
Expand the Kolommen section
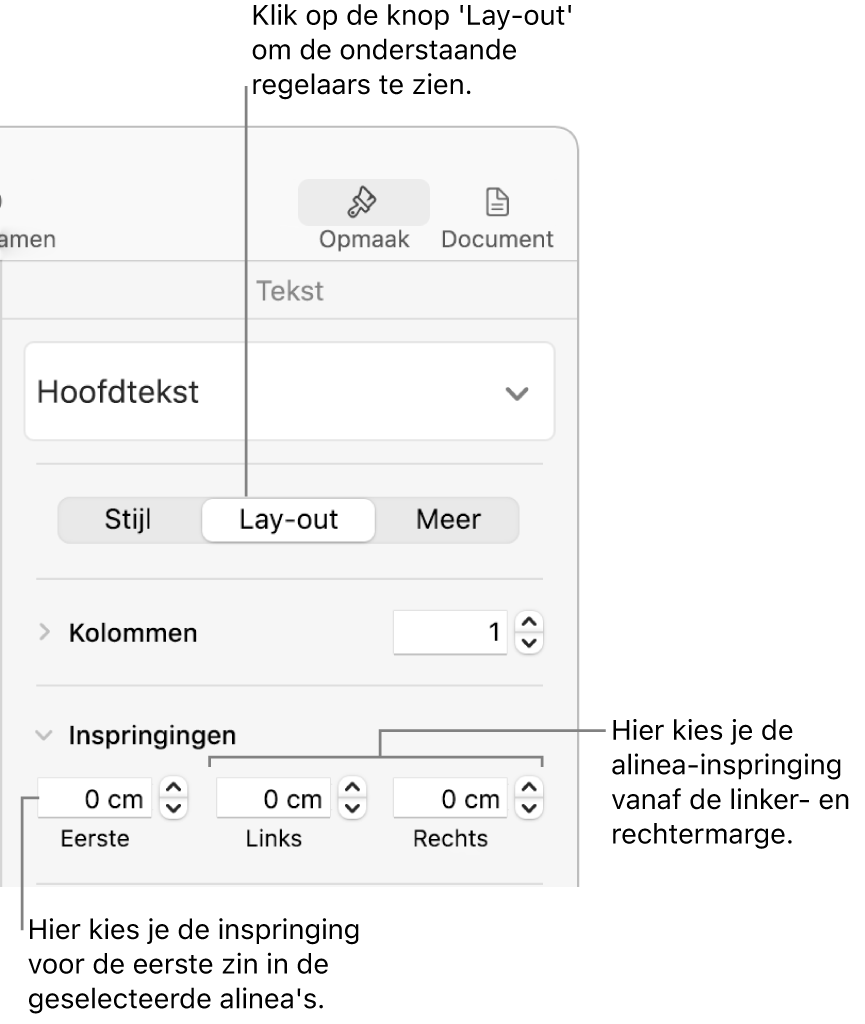pyautogui.click(x=44, y=633)
